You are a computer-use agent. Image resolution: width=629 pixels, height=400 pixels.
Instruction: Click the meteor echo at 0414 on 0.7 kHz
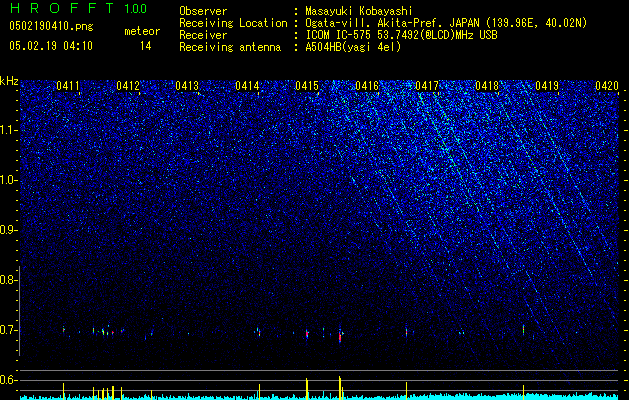tap(258, 331)
